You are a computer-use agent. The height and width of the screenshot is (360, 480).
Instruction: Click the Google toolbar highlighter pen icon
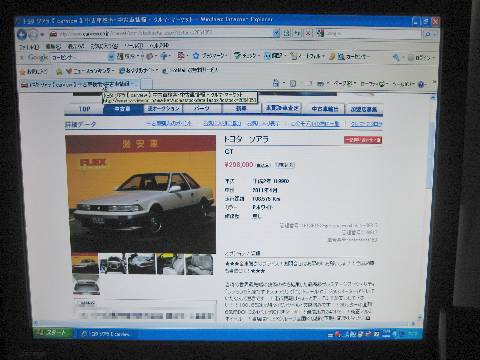click(x=332, y=57)
